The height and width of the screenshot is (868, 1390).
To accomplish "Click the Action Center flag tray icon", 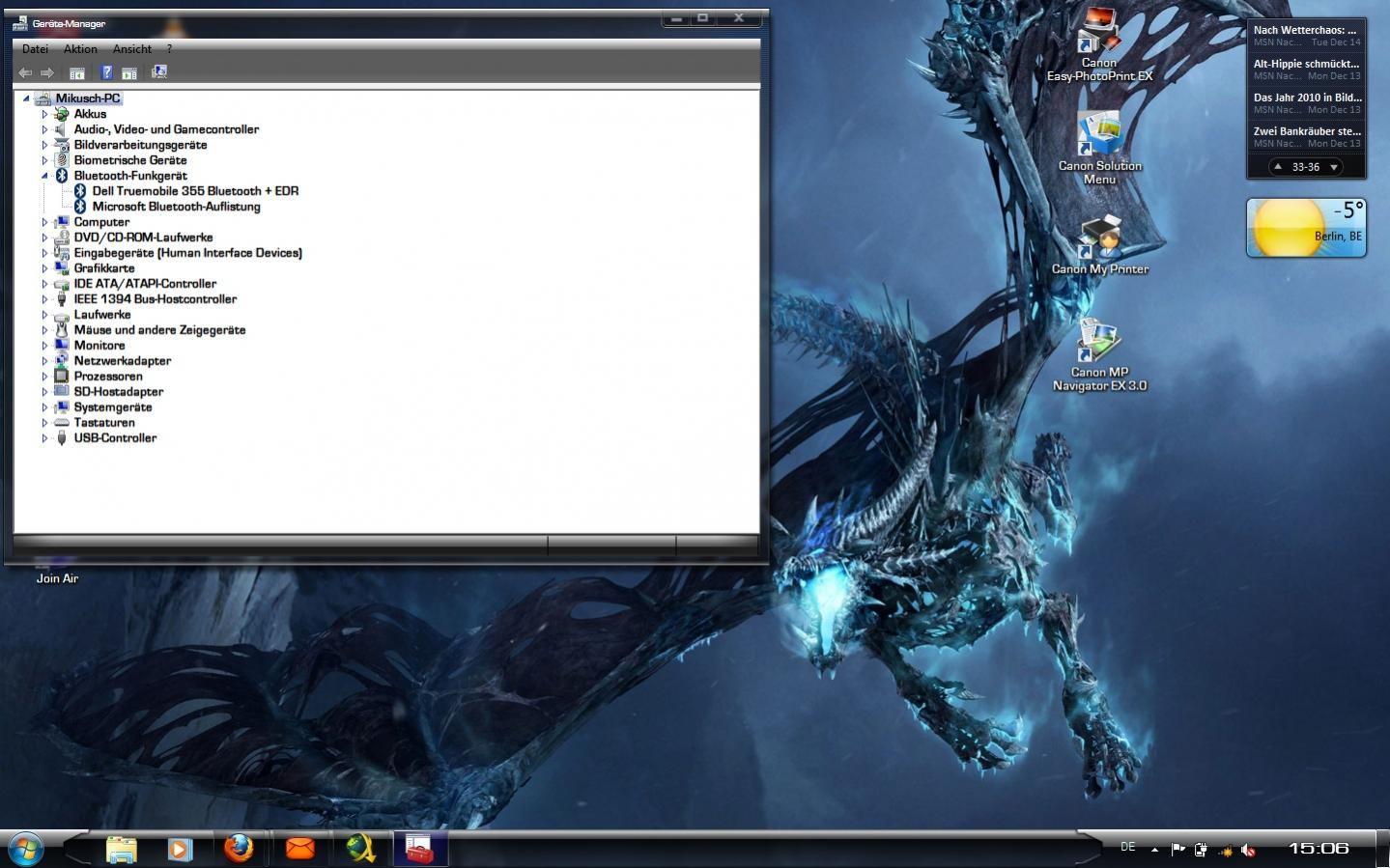I will (x=1177, y=850).
